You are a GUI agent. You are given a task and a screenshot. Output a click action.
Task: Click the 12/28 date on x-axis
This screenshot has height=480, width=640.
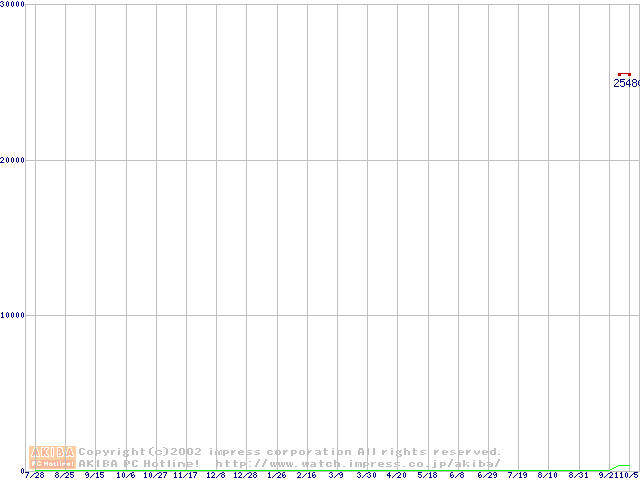click(245, 475)
